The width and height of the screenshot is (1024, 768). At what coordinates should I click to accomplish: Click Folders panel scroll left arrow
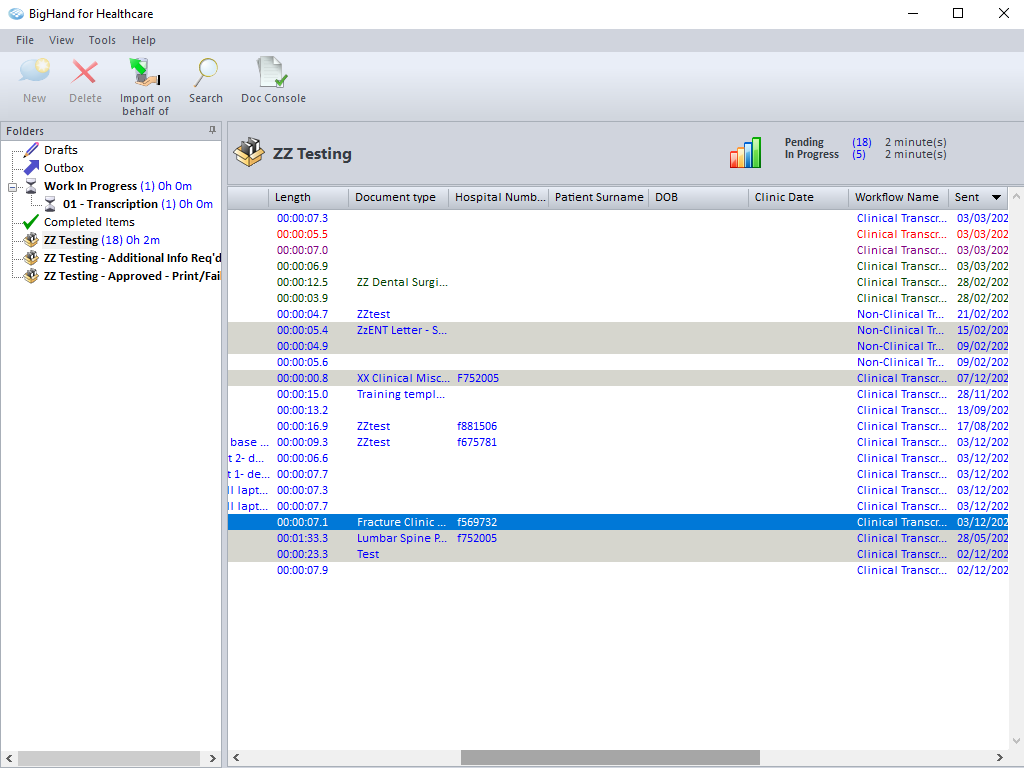tap(9, 758)
